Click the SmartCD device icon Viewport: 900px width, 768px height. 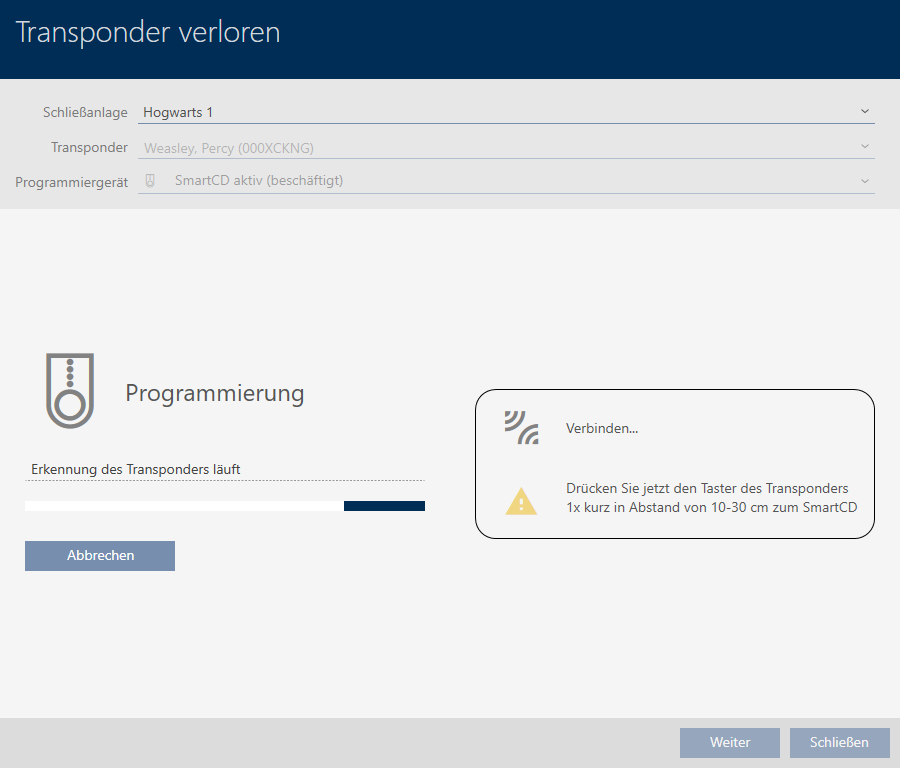tap(151, 181)
